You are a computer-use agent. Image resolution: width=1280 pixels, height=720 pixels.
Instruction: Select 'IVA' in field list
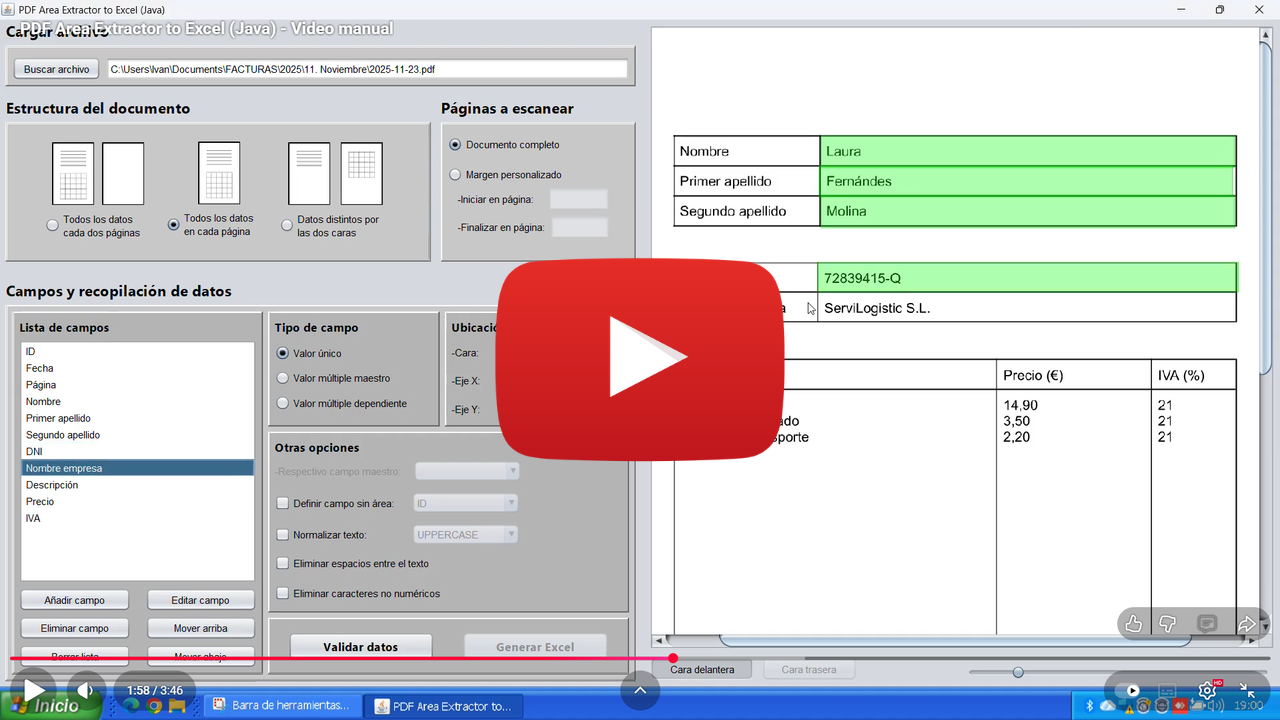[x=138, y=518]
